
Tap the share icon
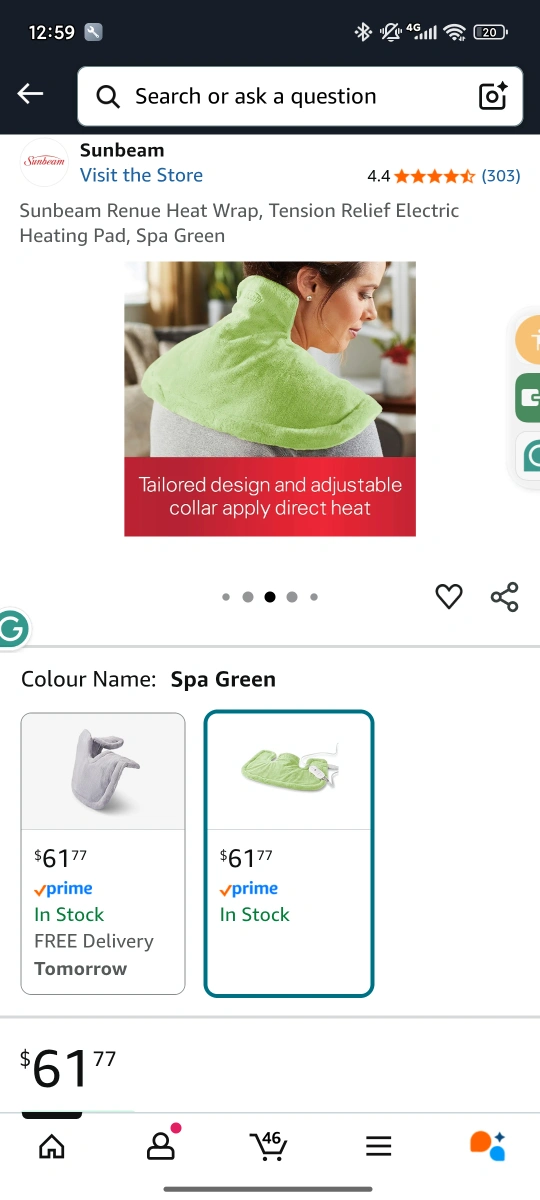504,597
